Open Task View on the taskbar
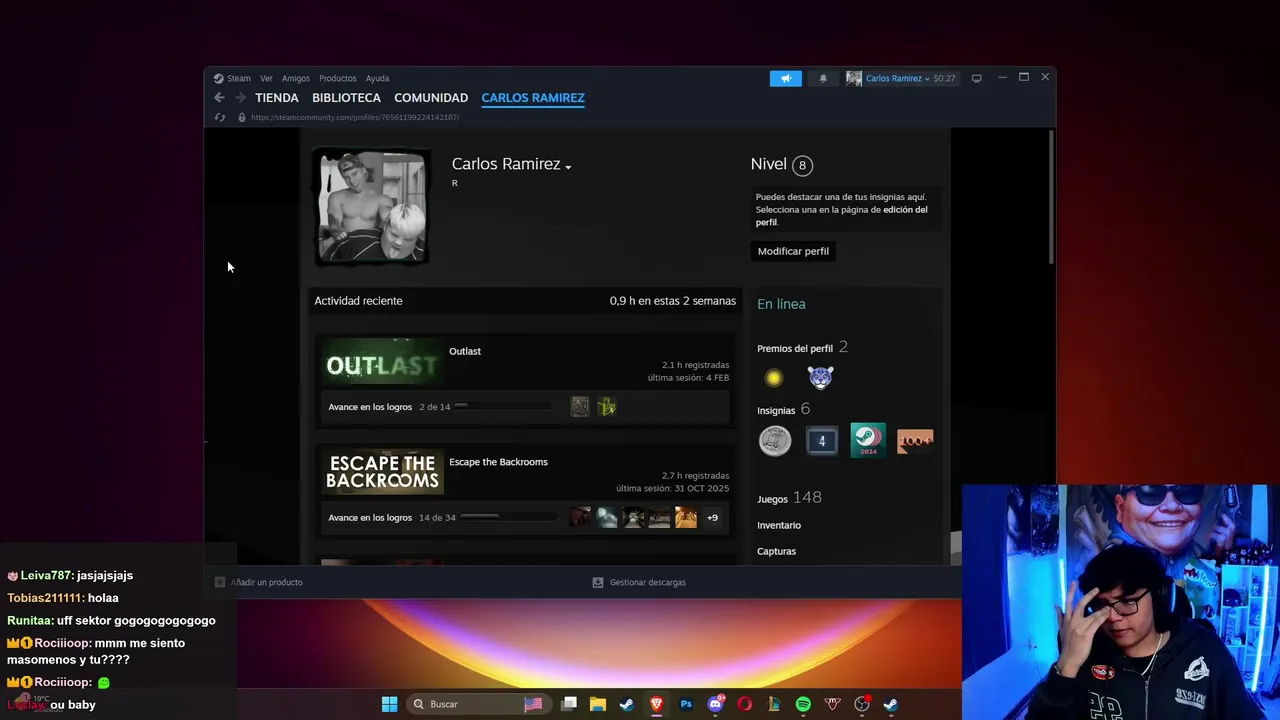This screenshot has width=1280, height=720. click(x=569, y=704)
